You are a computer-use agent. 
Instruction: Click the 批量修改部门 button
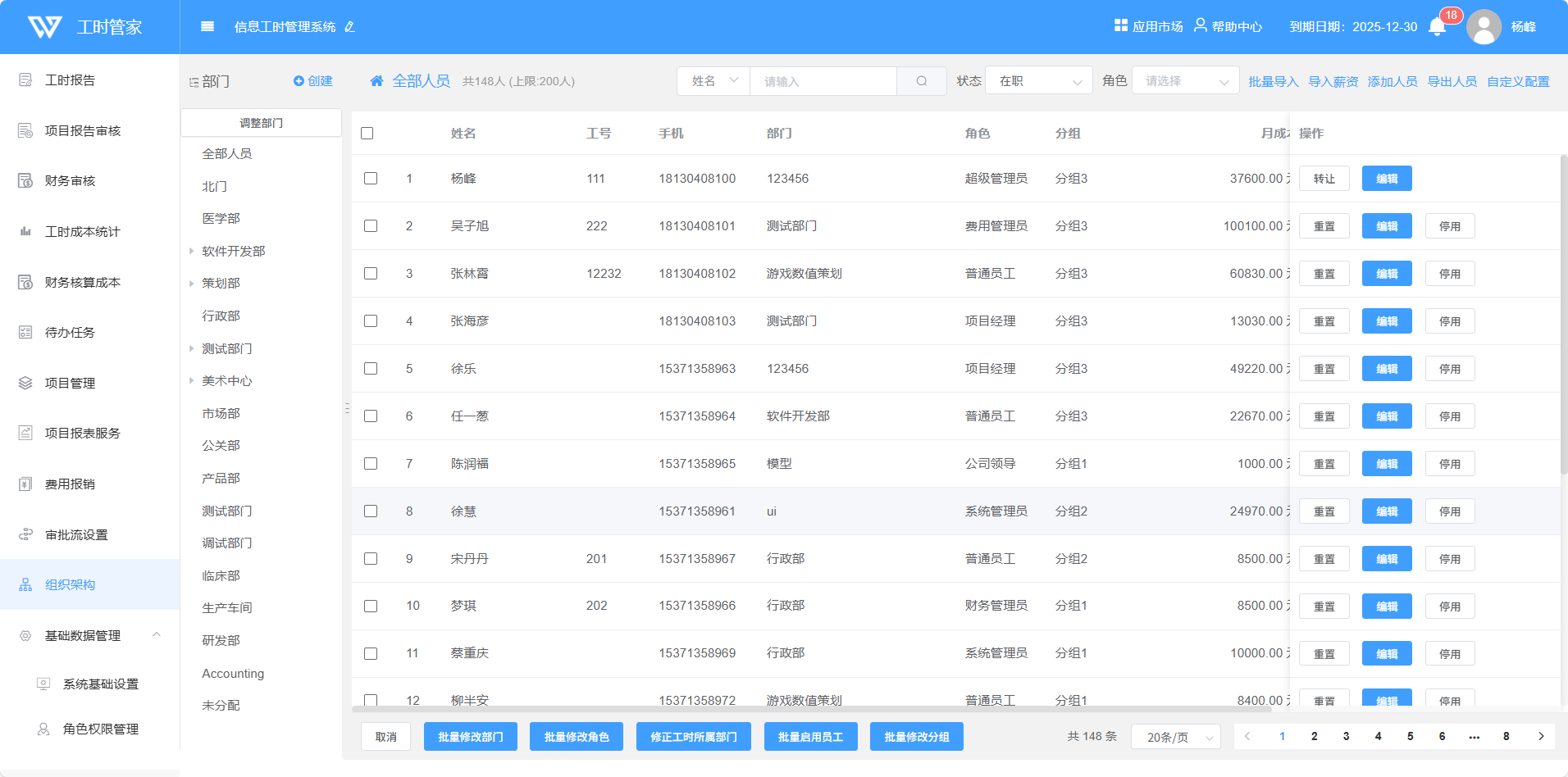[470, 737]
